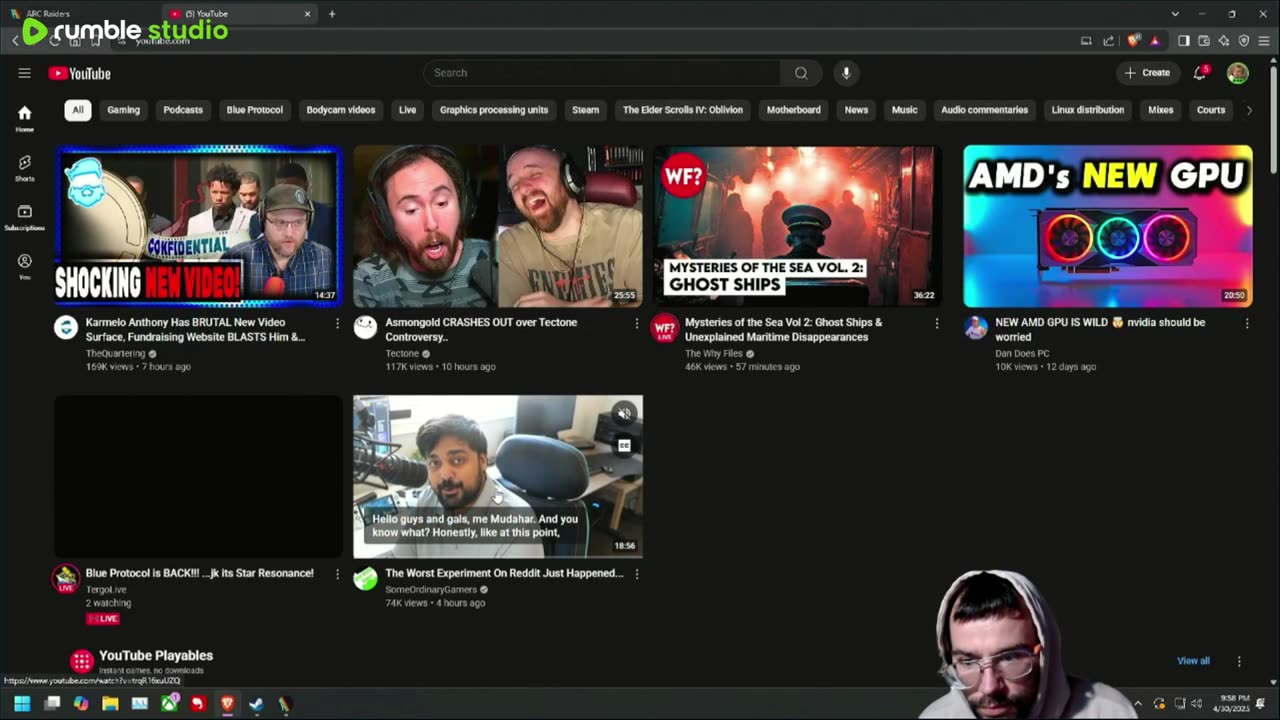Open a new browser tab

coord(332,14)
